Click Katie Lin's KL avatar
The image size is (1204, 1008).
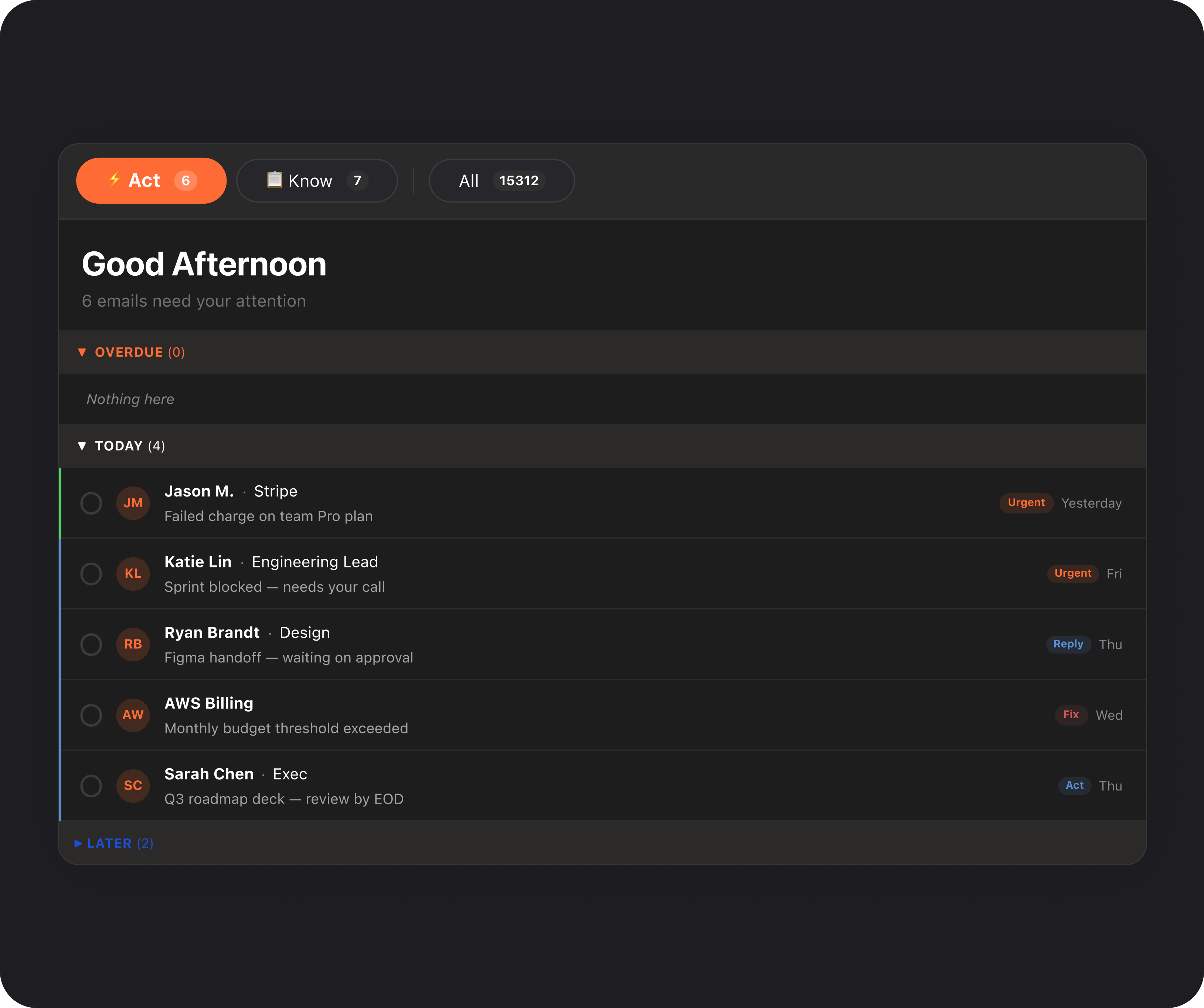(x=132, y=573)
